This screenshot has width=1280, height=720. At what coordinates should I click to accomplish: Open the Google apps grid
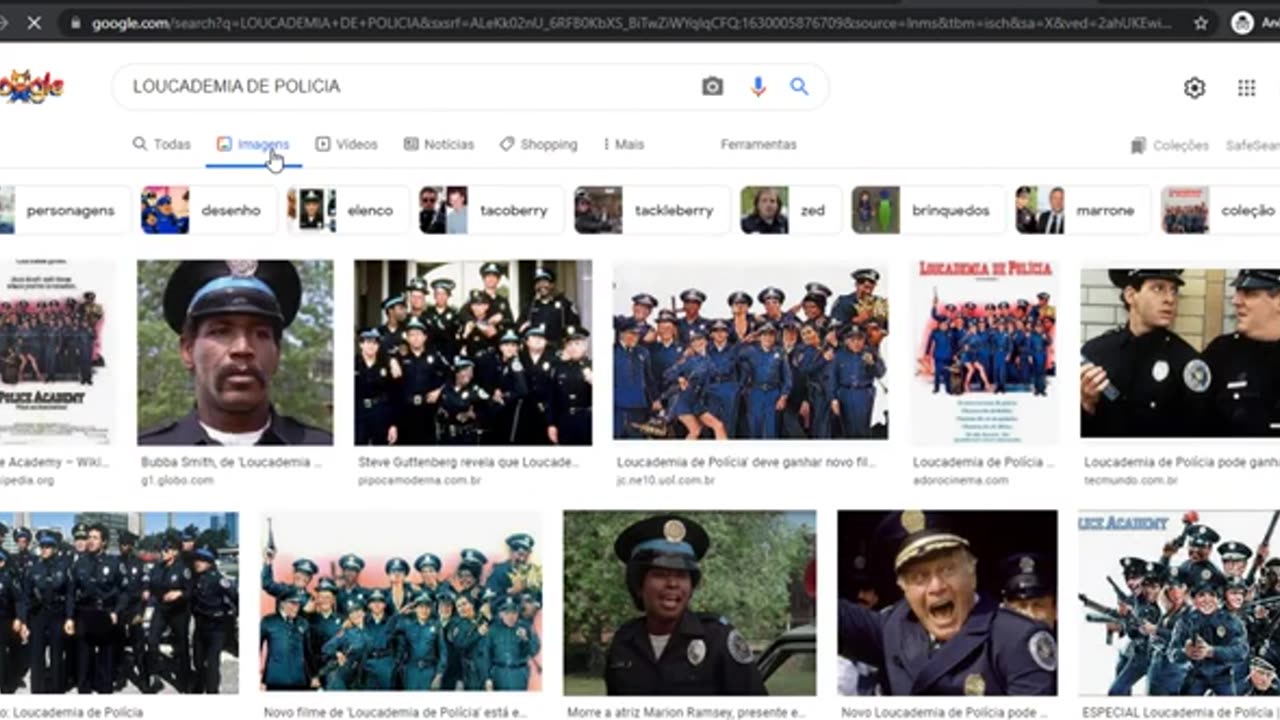click(1246, 88)
